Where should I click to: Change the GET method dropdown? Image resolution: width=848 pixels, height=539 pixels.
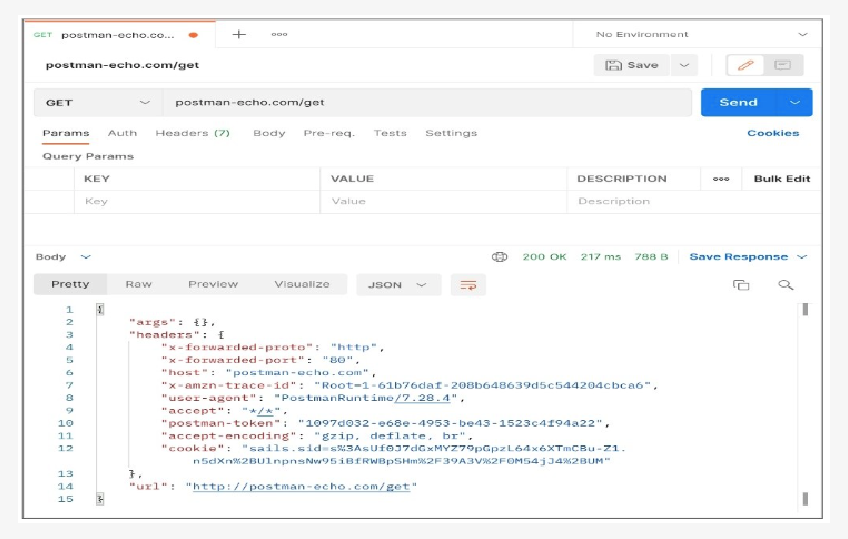click(x=98, y=103)
